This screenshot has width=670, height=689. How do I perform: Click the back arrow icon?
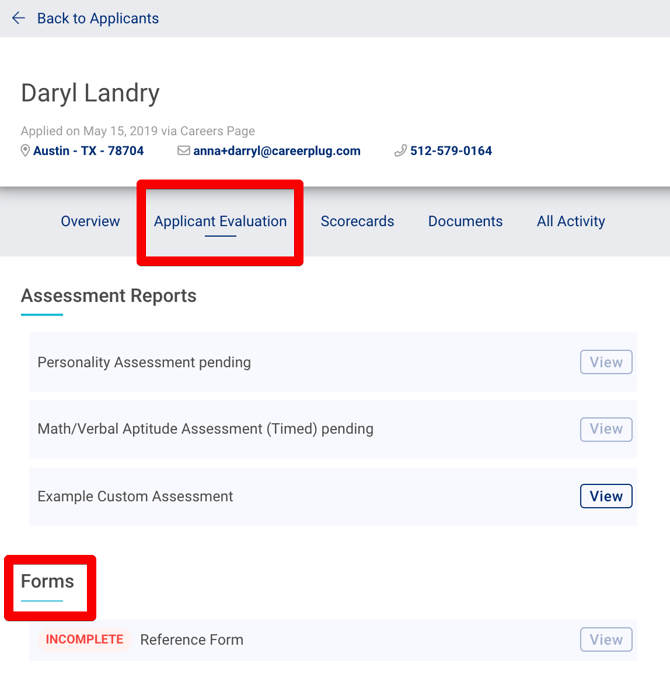(x=18, y=18)
